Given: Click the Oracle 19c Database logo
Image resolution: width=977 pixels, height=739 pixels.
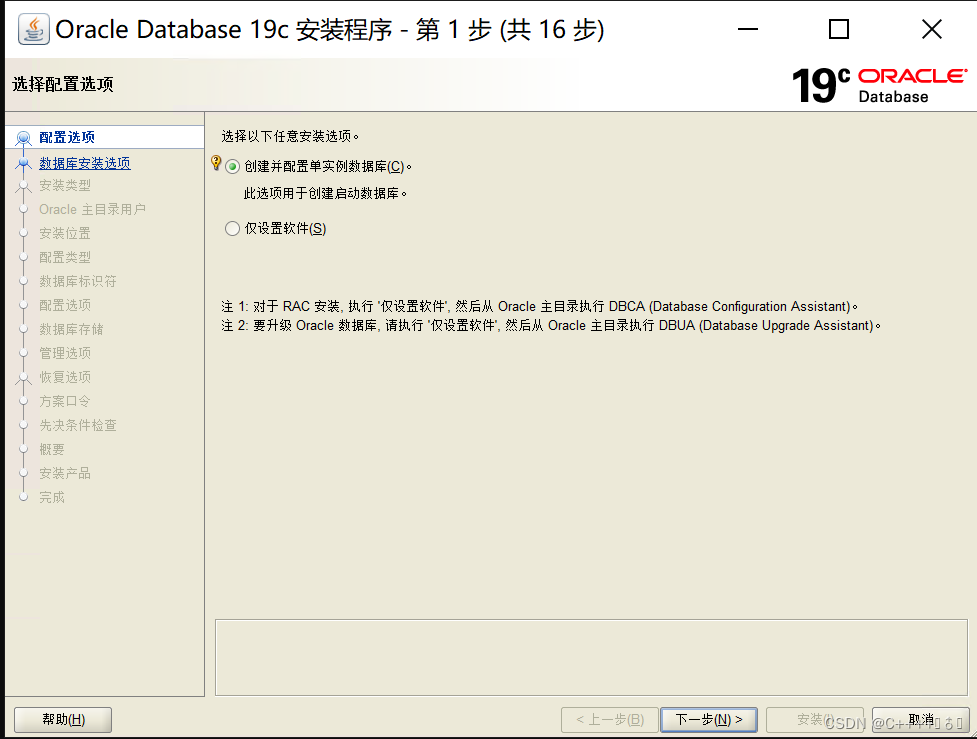Looking at the screenshot, I should click(x=878, y=85).
